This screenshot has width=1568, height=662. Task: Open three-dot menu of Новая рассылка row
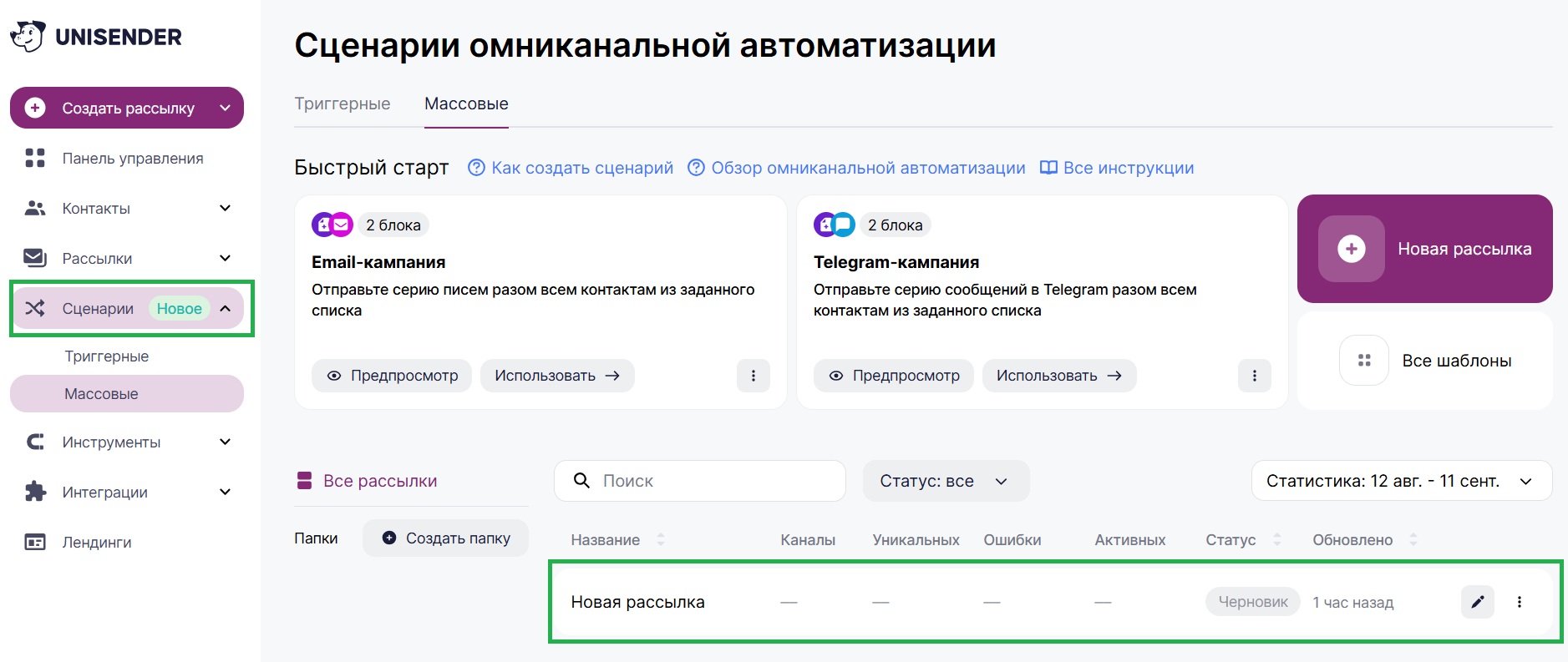coord(1519,602)
